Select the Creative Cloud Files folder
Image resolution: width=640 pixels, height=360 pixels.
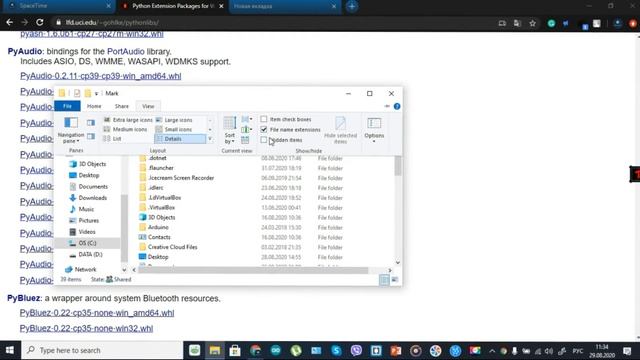tap(168, 247)
